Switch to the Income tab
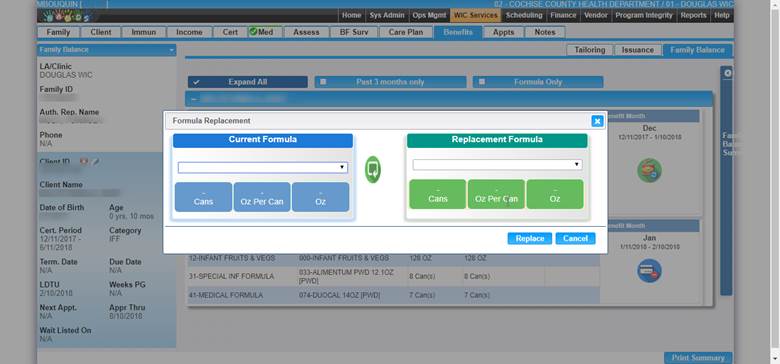Image resolution: width=780 pixels, height=364 pixels. (189, 32)
